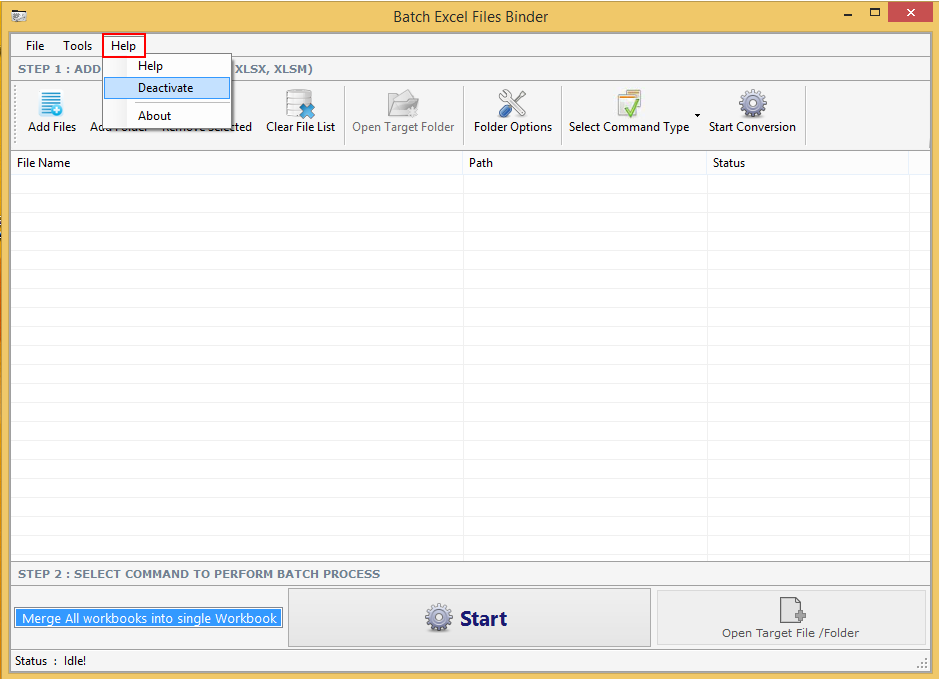Click the app icon in title bar

click(19, 16)
